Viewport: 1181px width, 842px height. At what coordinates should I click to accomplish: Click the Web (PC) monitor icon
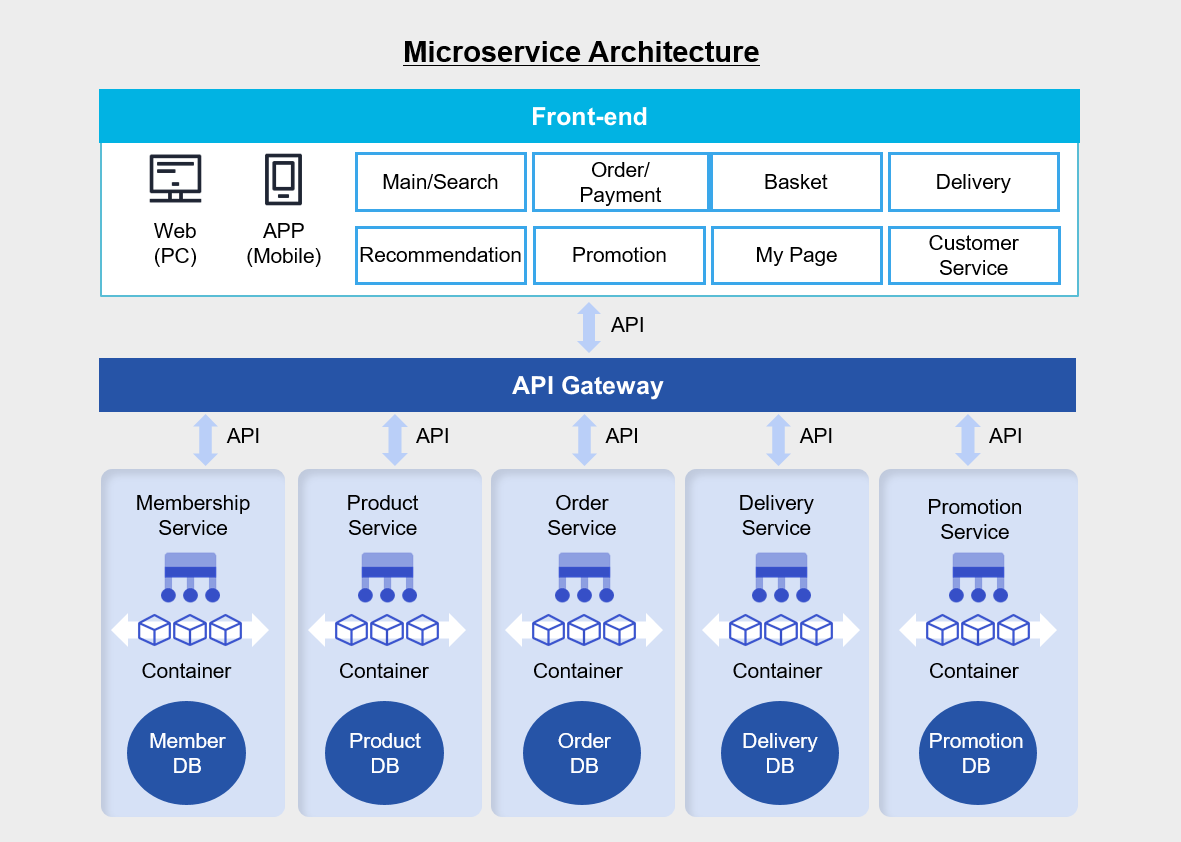(175, 178)
